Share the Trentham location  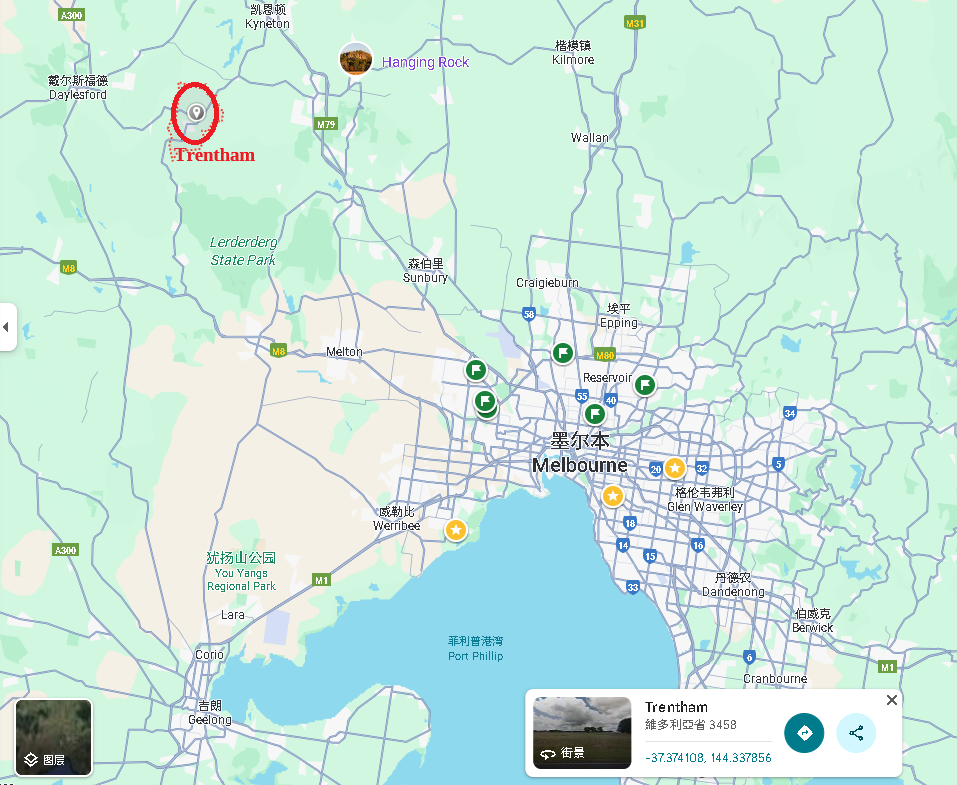pos(856,733)
